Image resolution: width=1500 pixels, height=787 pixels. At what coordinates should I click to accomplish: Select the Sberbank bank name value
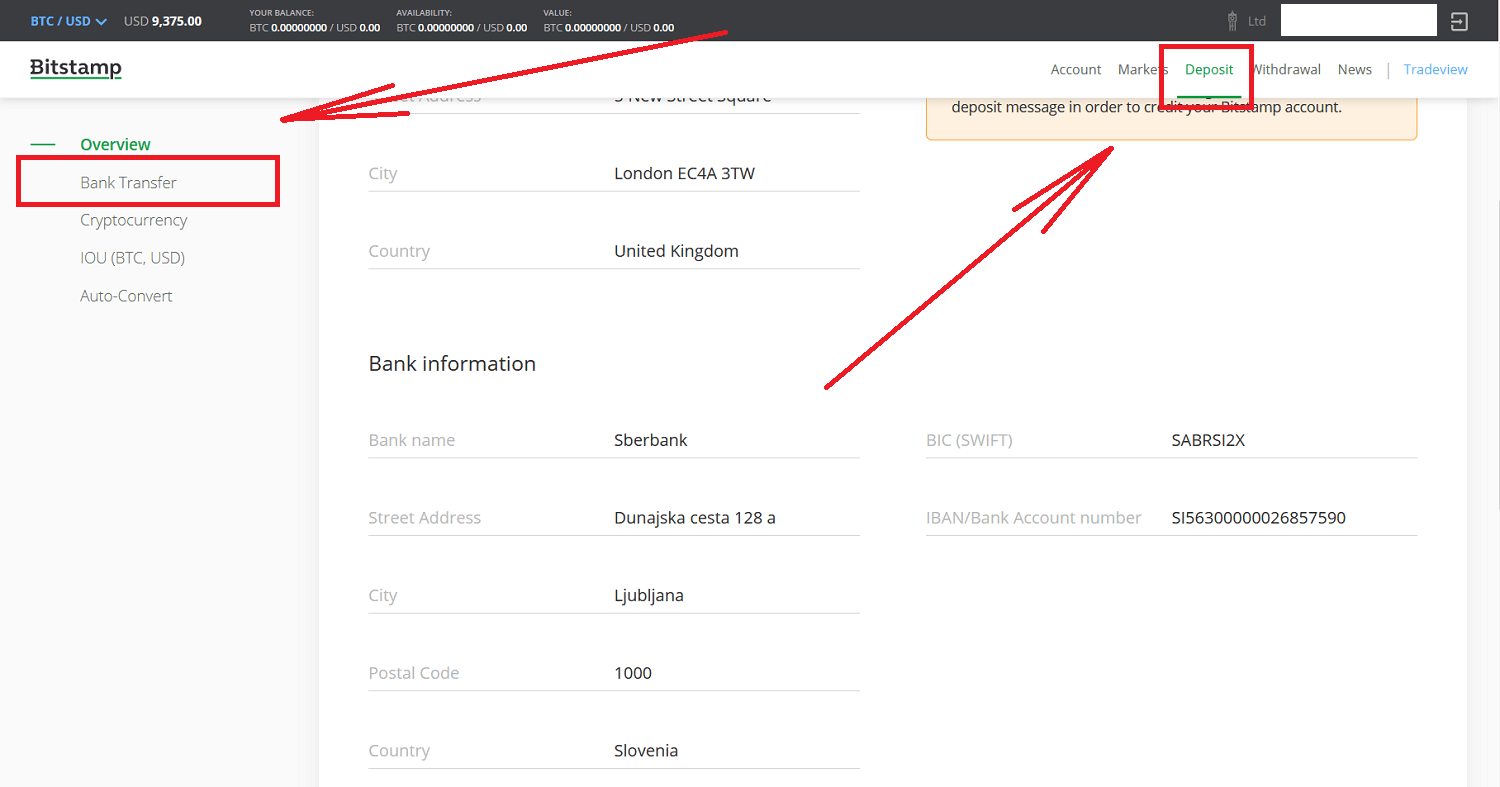click(x=651, y=440)
